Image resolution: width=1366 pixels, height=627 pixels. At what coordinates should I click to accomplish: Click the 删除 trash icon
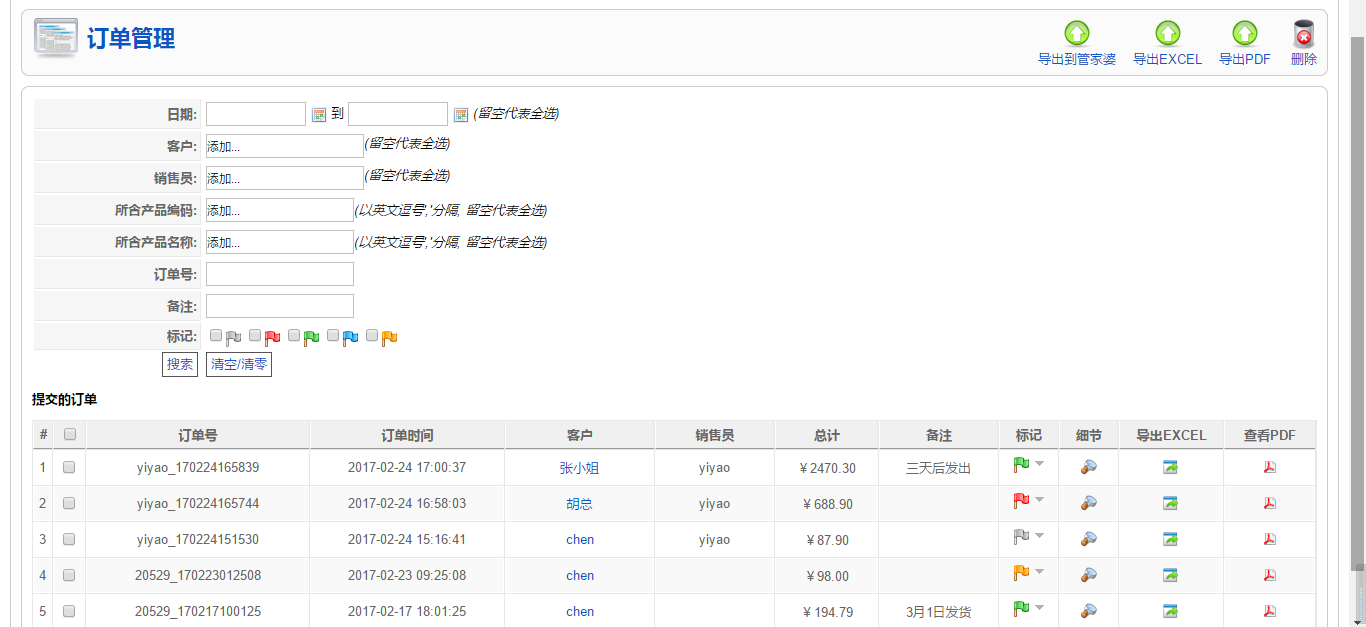coord(1303,35)
